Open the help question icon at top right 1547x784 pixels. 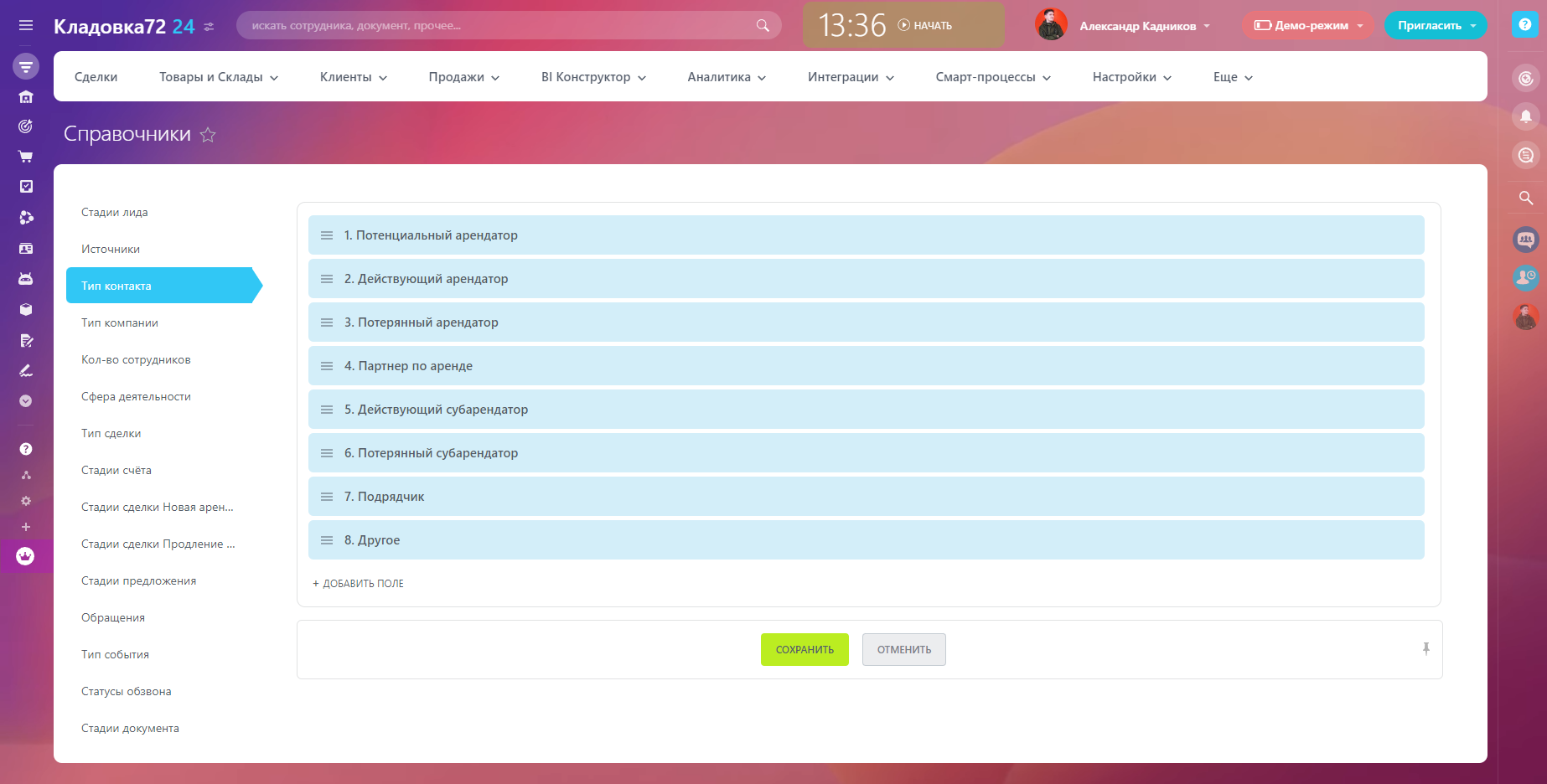pyautogui.click(x=1525, y=25)
